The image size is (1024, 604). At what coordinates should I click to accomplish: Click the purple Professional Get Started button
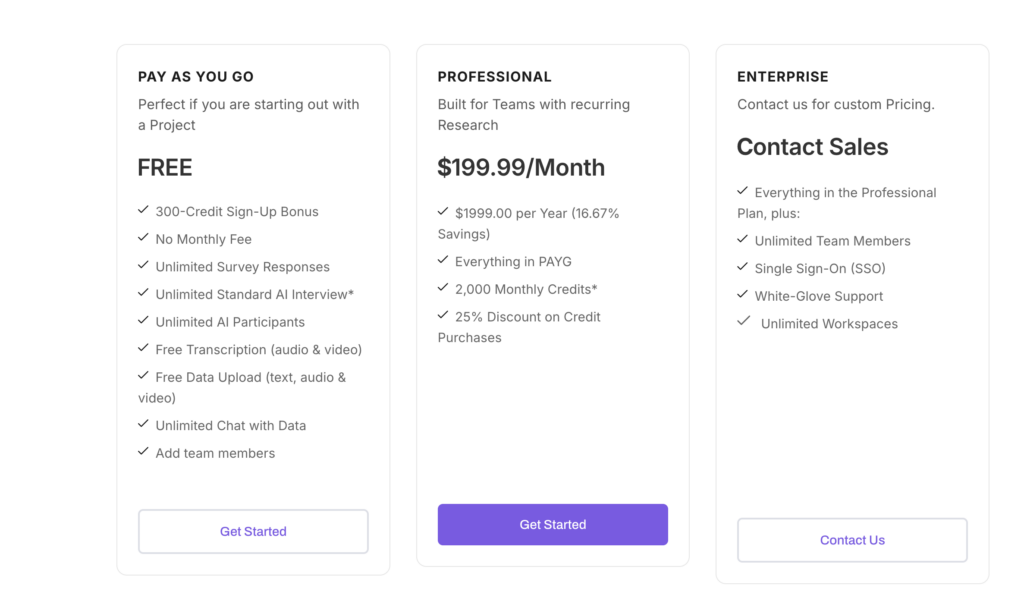click(x=552, y=524)
